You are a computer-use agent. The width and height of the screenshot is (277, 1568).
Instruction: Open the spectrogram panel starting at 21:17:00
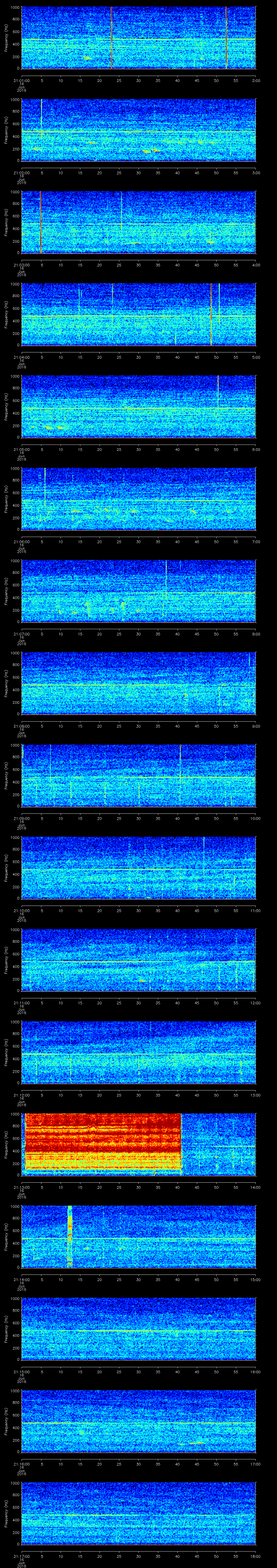(139, 1513)
